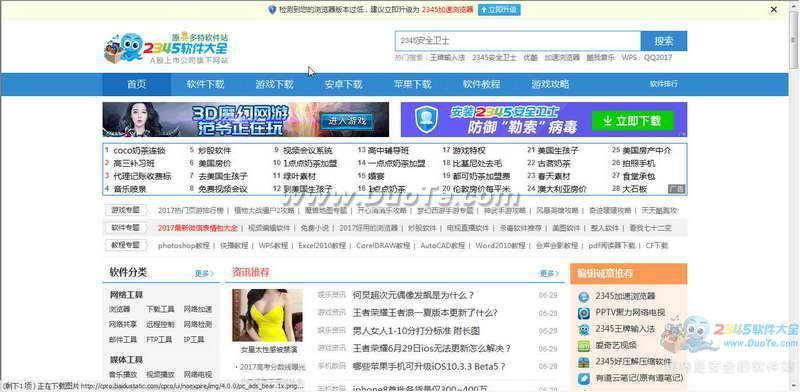Open the 视频会议系统 ad link
Screen dimensions: 800x392
pyautogui.click(x=308, y=151)
